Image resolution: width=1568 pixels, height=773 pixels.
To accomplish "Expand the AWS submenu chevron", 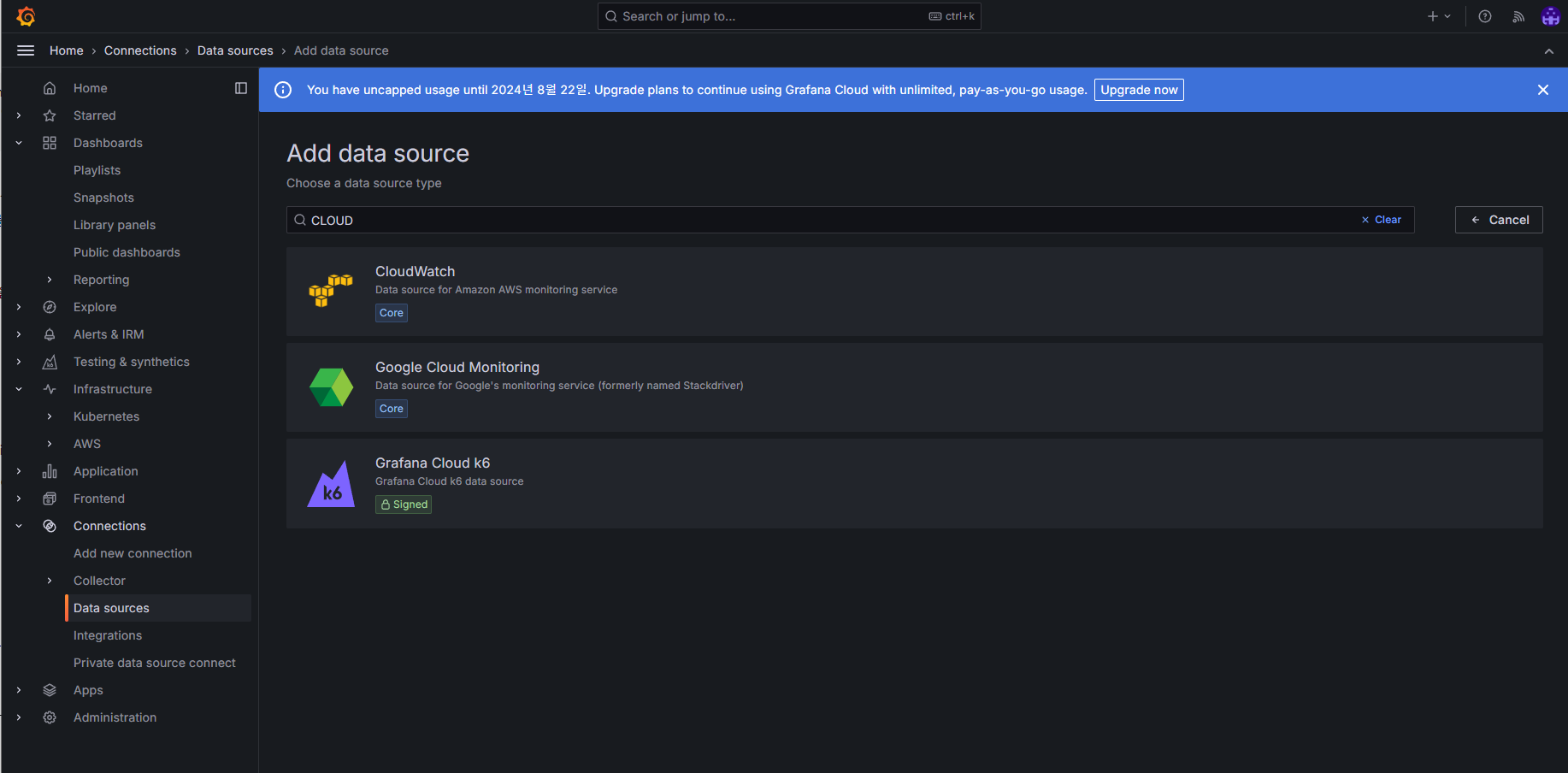I will pyautogui.click(x=50, y=444).
